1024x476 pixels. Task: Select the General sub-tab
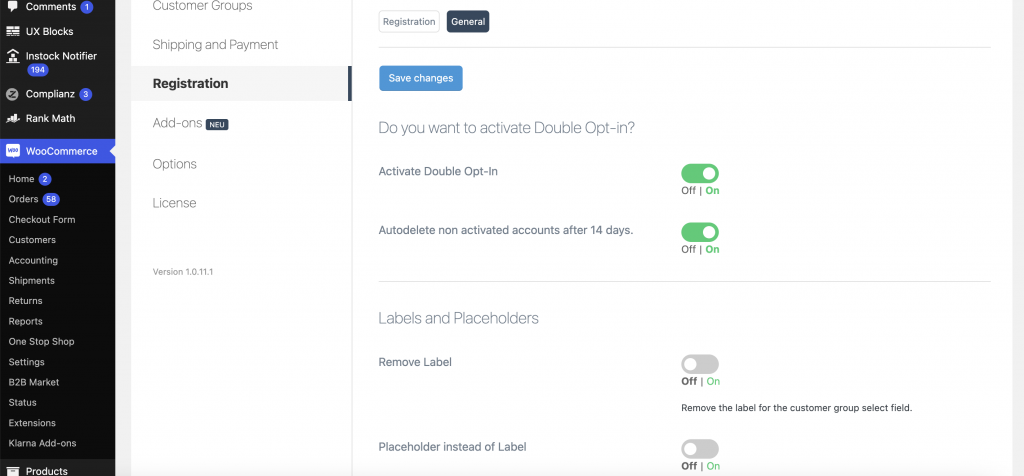[468, 22]
